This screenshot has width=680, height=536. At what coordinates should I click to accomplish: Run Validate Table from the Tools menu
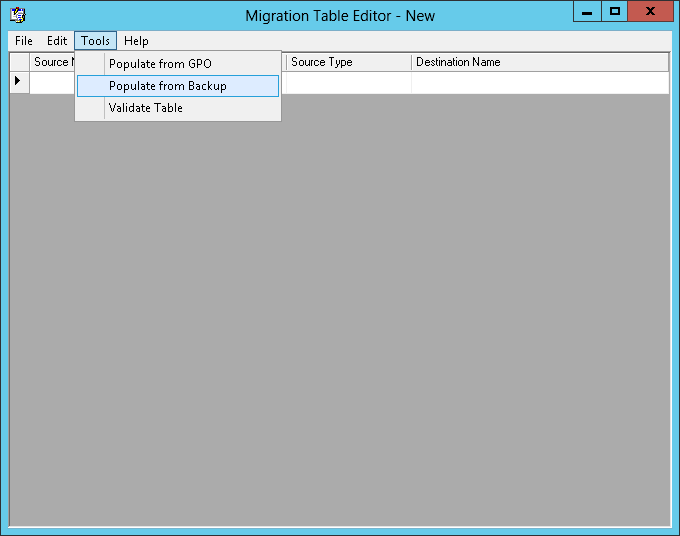coord(146,108)
